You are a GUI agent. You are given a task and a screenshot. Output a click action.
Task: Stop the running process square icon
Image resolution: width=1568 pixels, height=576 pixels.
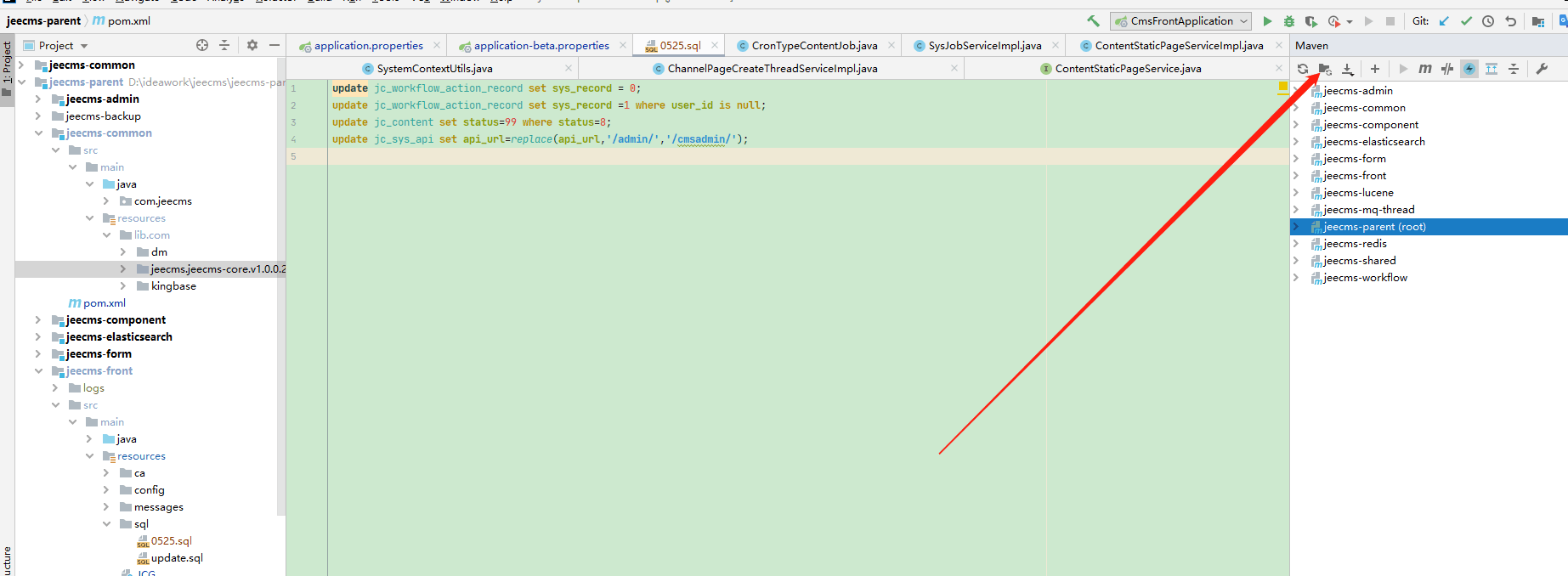1390,21
